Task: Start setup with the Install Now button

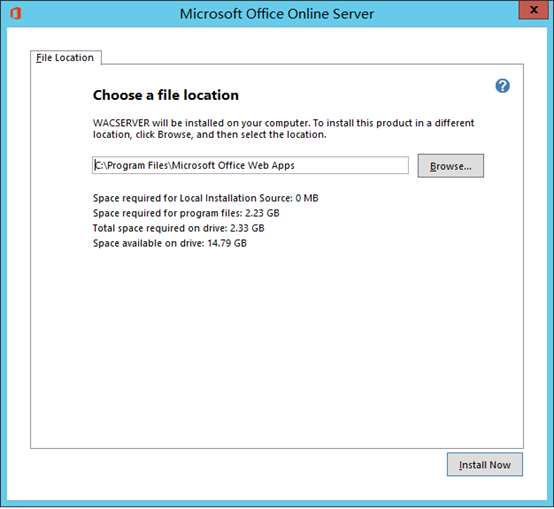Action: (484, 464)
